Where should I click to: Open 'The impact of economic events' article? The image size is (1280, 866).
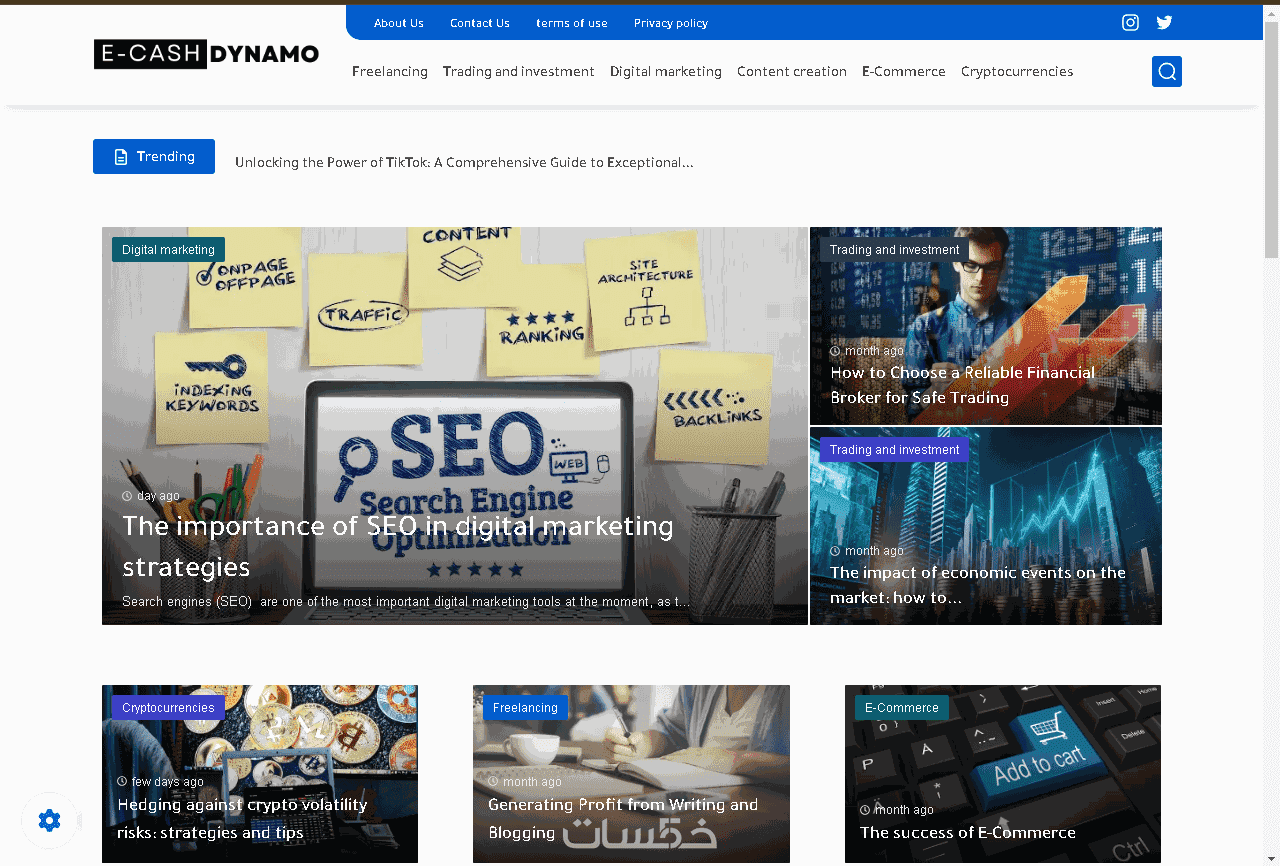[x=978, y=585]
